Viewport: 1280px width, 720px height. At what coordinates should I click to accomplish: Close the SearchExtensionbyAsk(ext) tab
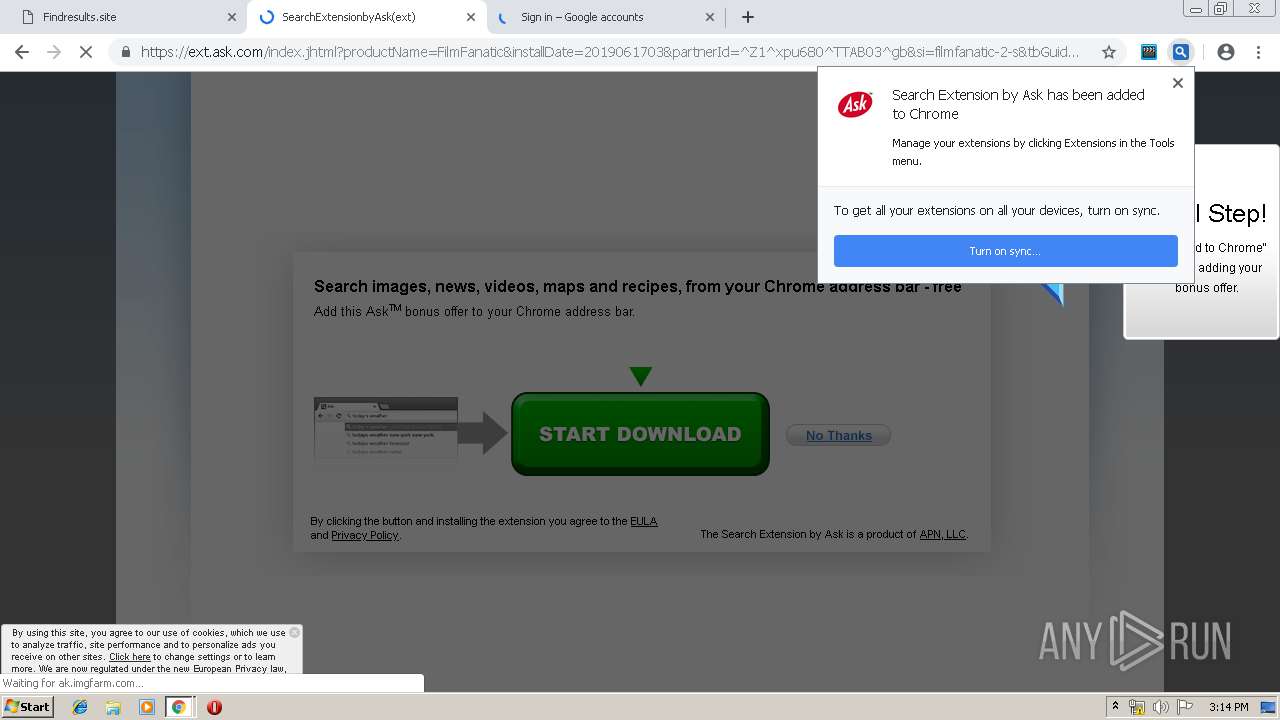(471, 17)
